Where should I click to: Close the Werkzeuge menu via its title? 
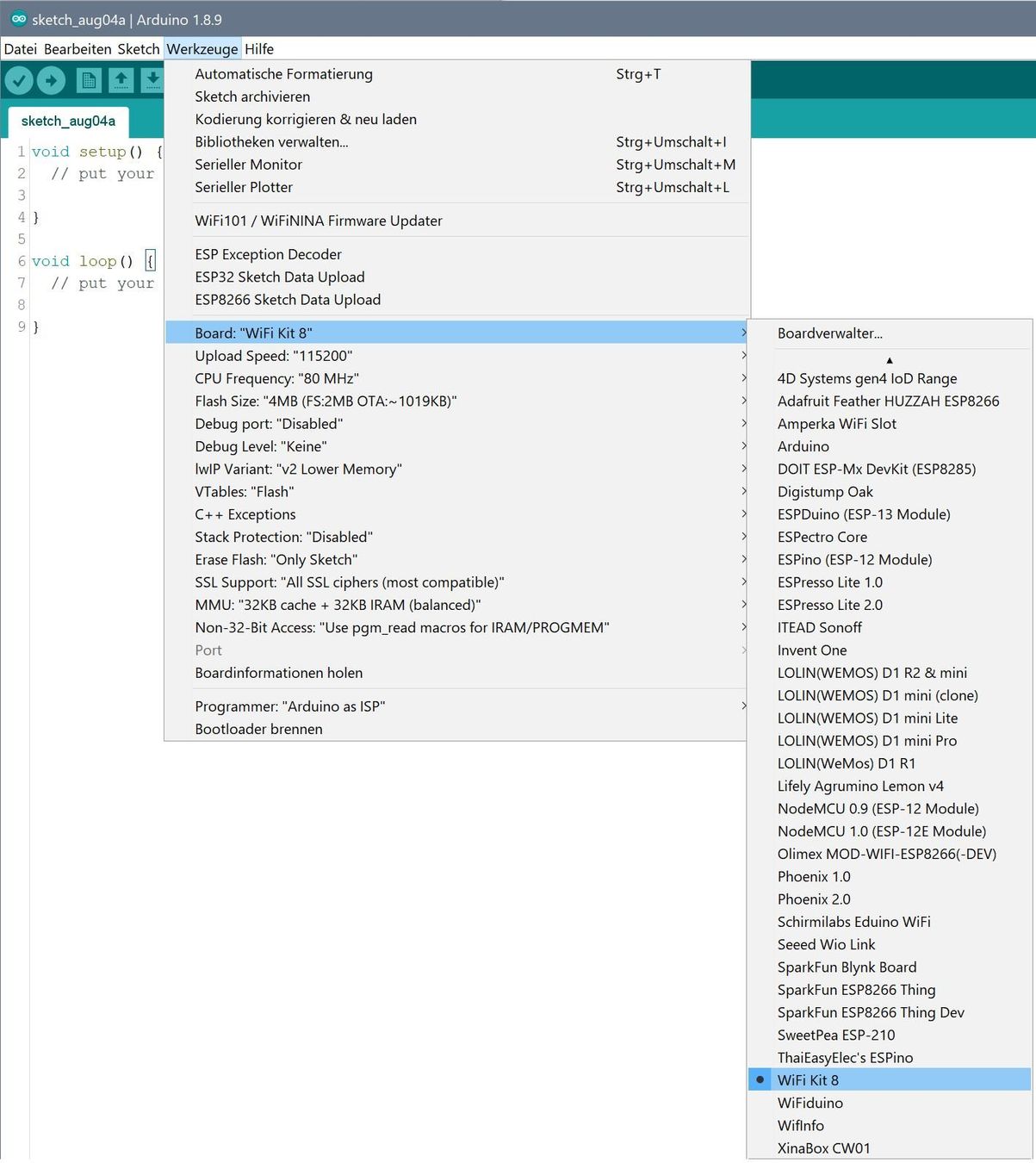202,49
